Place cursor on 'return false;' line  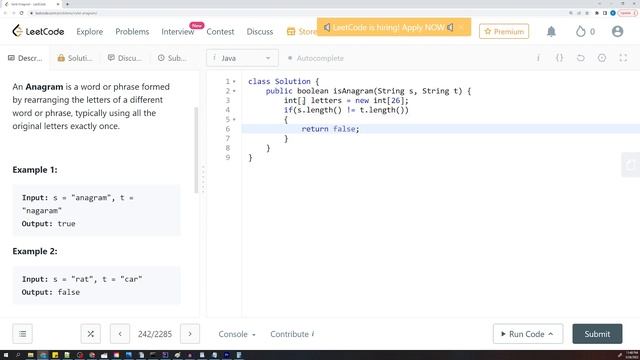pos(441,129)
